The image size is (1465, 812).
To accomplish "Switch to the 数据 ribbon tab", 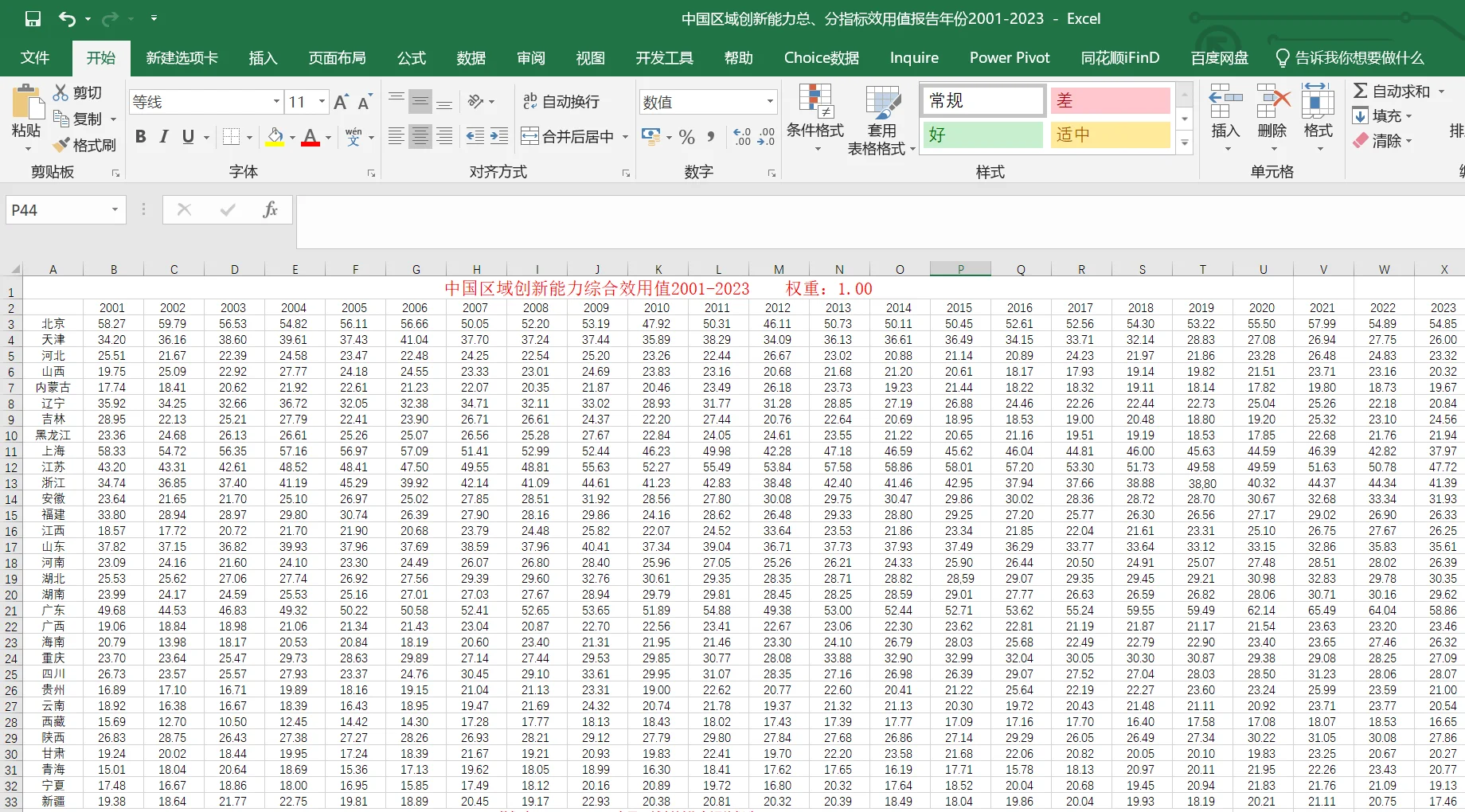I will point(471,57).
